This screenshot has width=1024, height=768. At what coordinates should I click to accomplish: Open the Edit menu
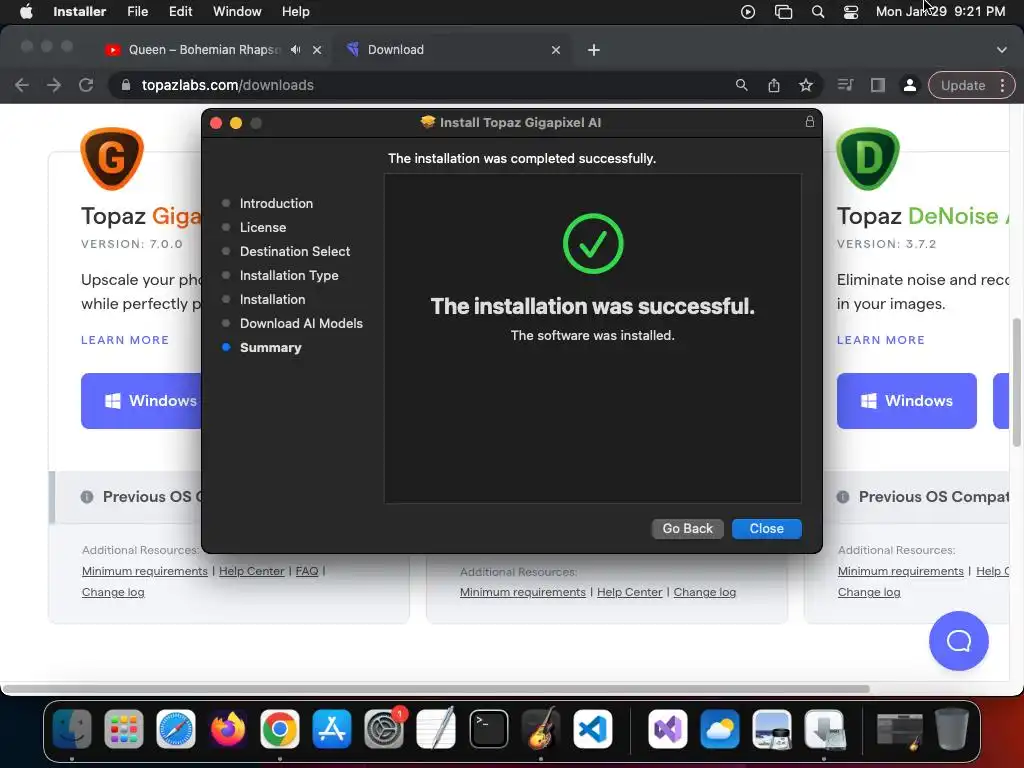pos(180,12)
